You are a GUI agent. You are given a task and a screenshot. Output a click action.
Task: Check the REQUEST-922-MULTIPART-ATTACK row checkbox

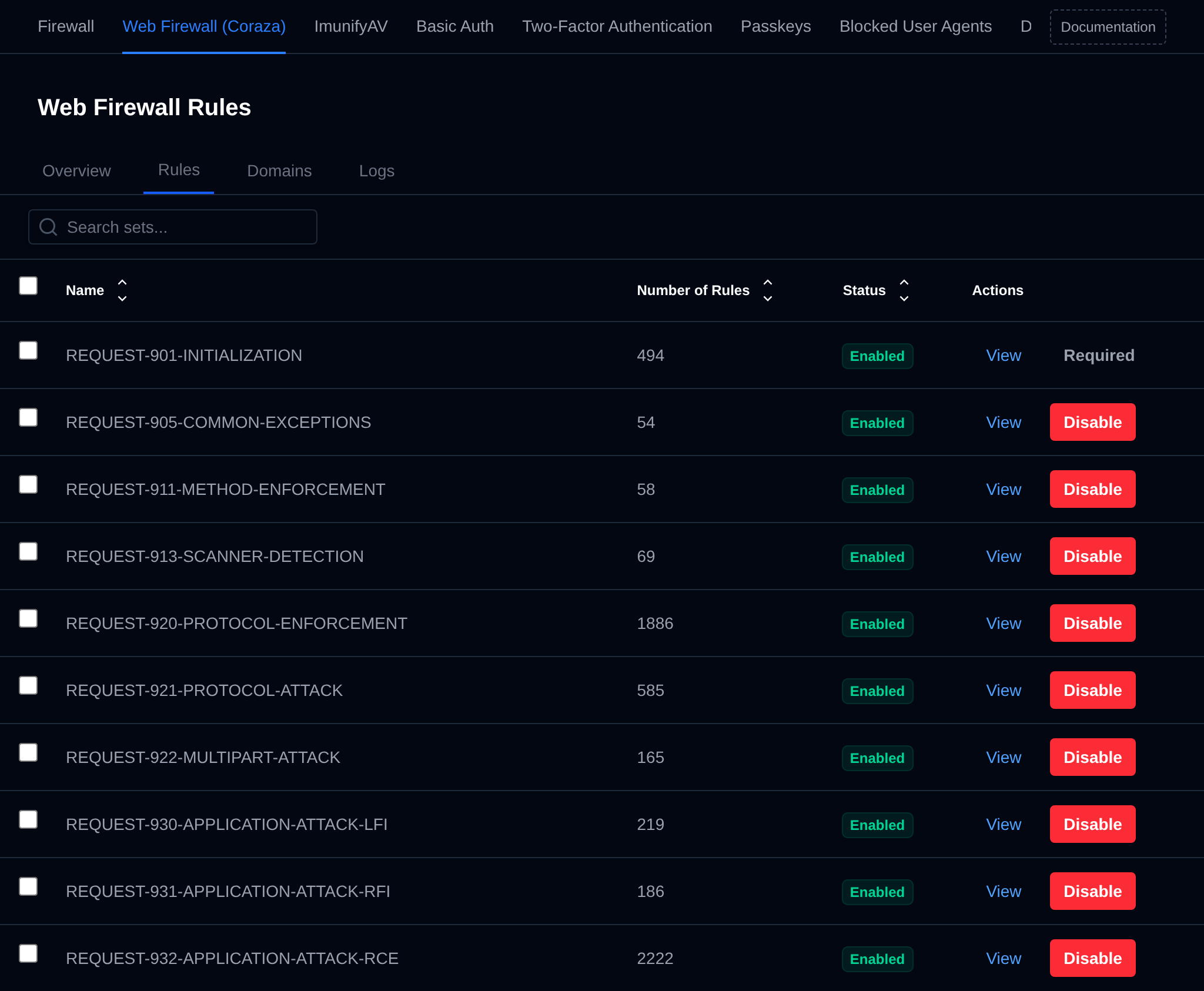[x=28, y=752]
